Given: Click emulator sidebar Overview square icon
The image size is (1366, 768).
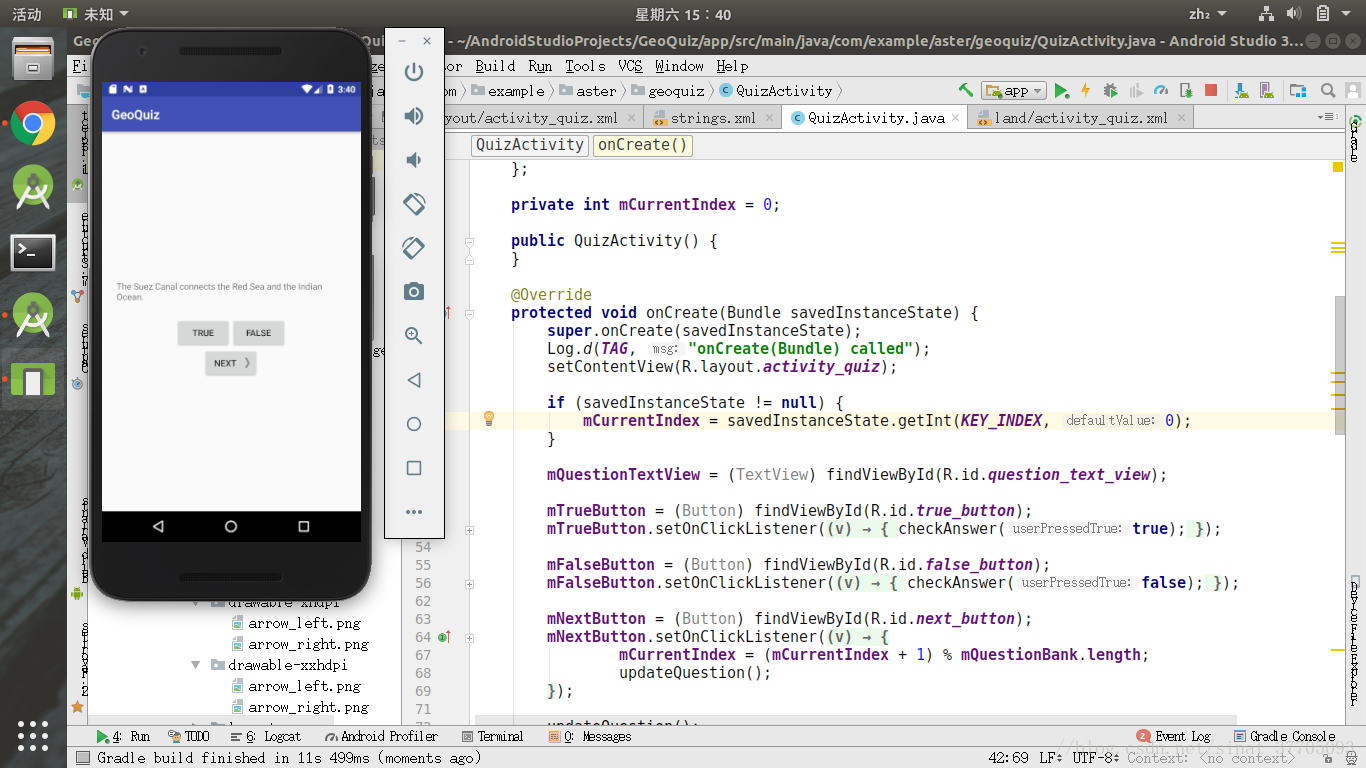Looking at the screenshot, I should click(x=414, y=468).
